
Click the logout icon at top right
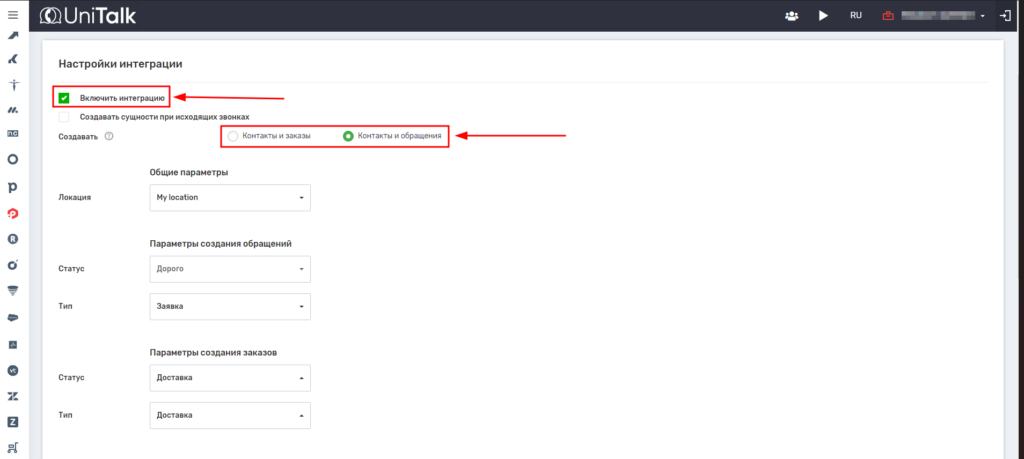pos(1005,16)
